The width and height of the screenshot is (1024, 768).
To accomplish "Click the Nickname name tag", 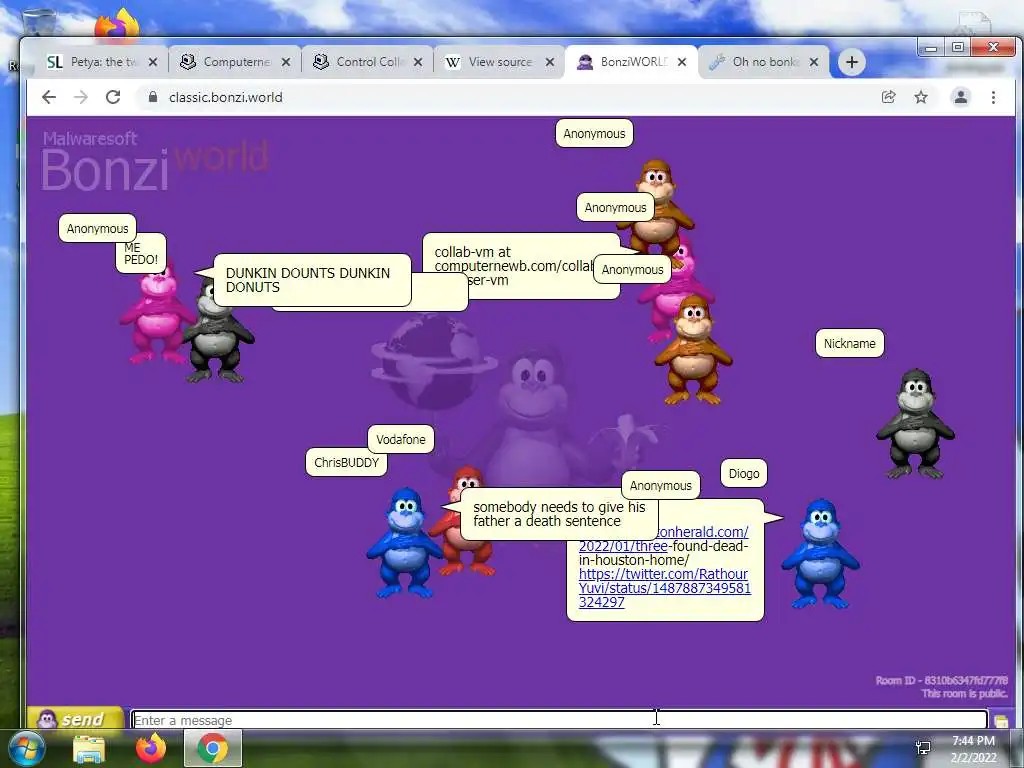I will 849,344.
